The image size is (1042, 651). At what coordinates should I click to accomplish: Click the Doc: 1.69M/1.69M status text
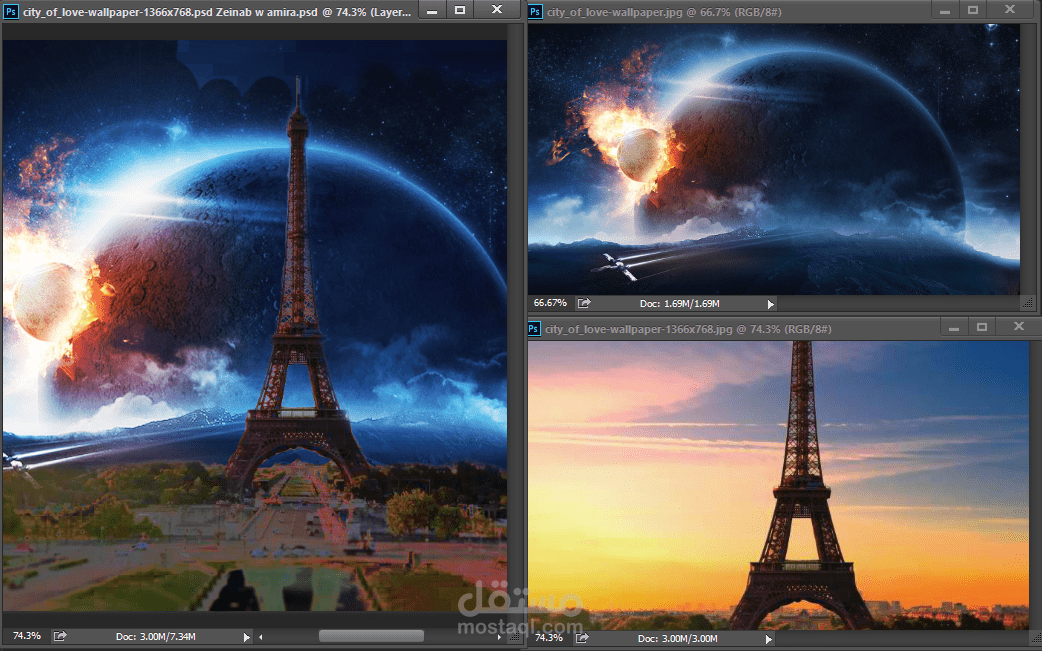[x=680, y=304]
